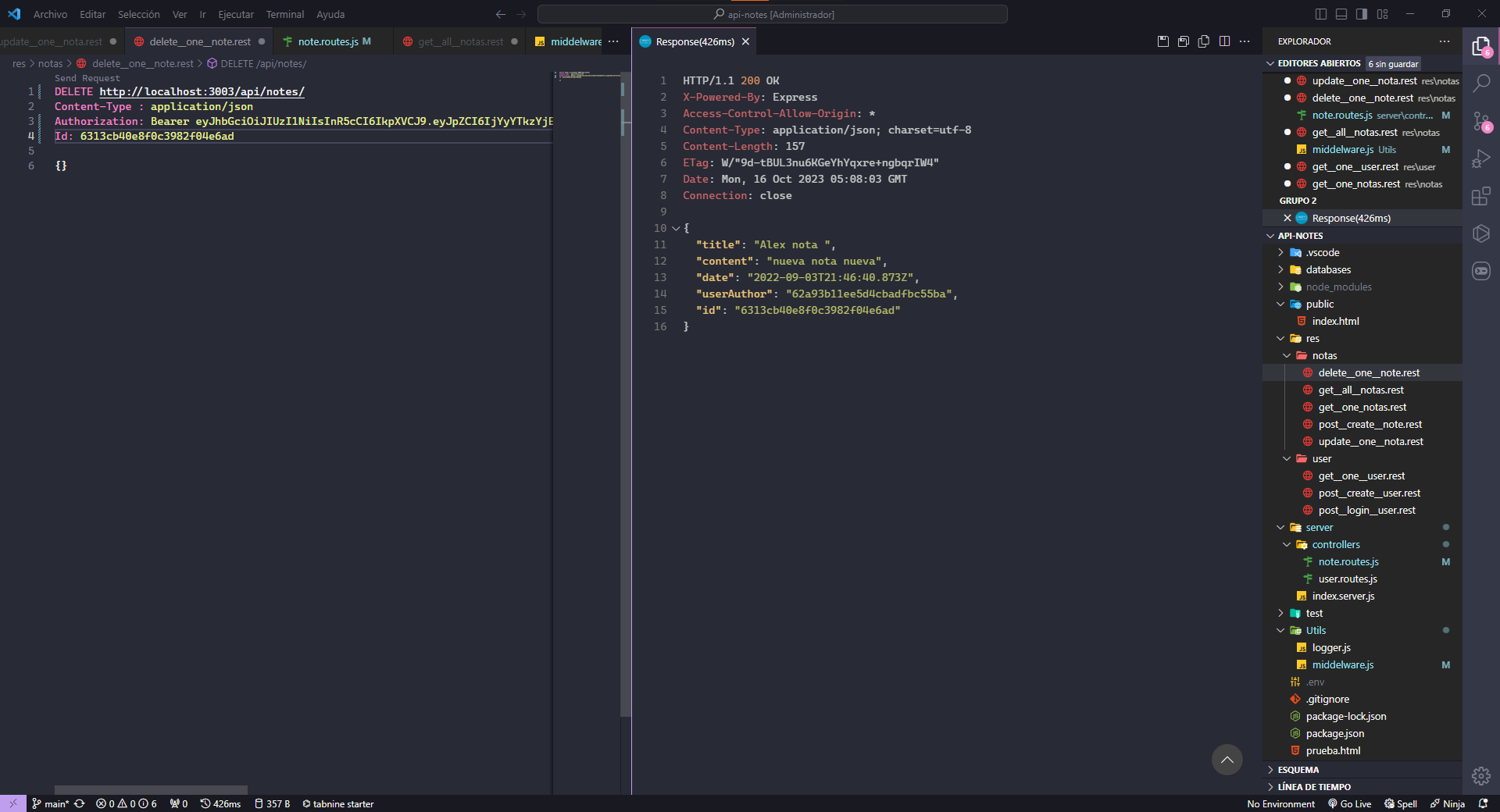Click the Ninja status bar item
This screenshot has height=812, width=1500.
[x=1447, y=803]
